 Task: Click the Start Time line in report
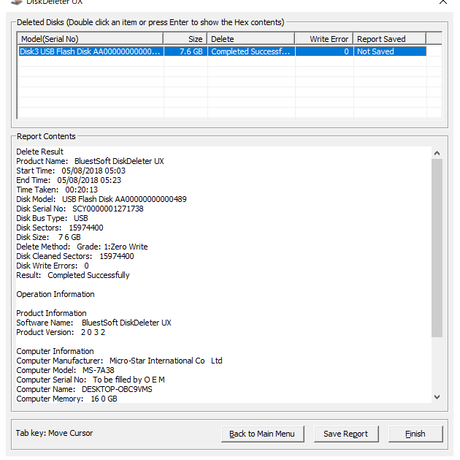coord(71,171)
